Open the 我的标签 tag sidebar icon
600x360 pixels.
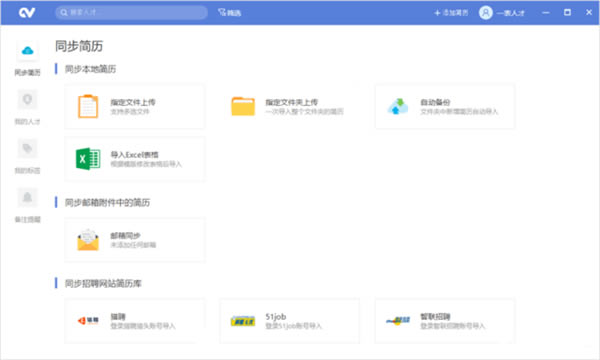28,148
